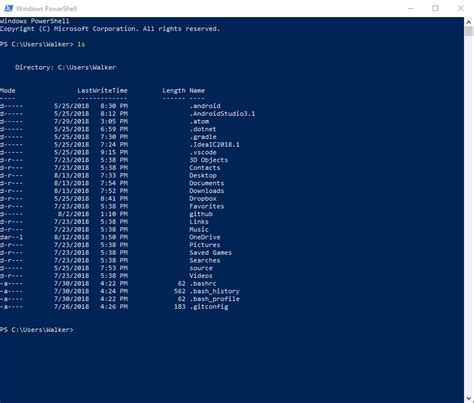Click the 'LastWriteTime' column header
This screenshot has width=474, height=403.
tap(102, 90)
